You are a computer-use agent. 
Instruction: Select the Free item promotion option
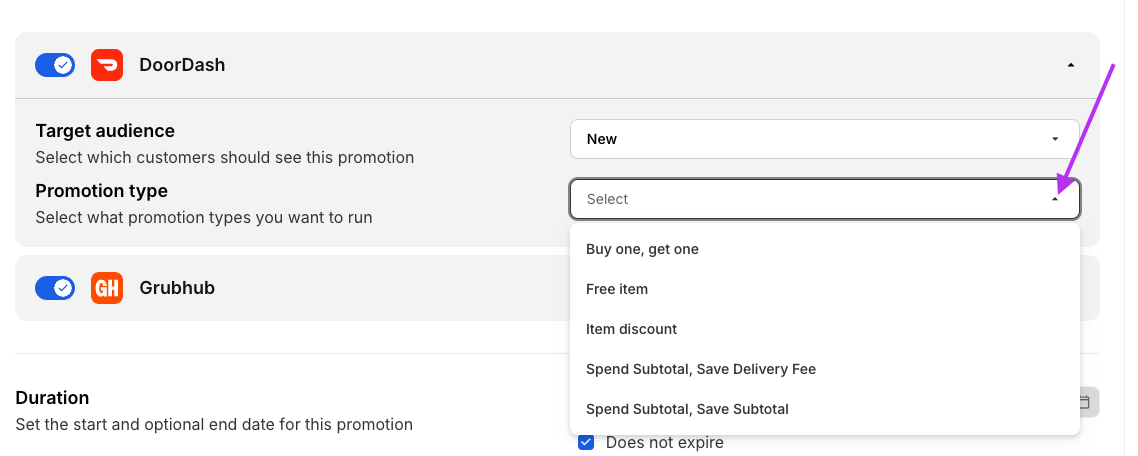[x=617, y=289]
